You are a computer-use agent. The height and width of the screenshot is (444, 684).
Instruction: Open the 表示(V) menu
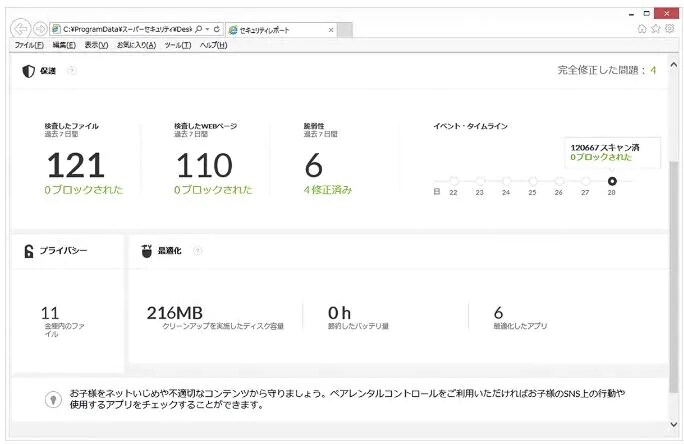pos(96,45)
